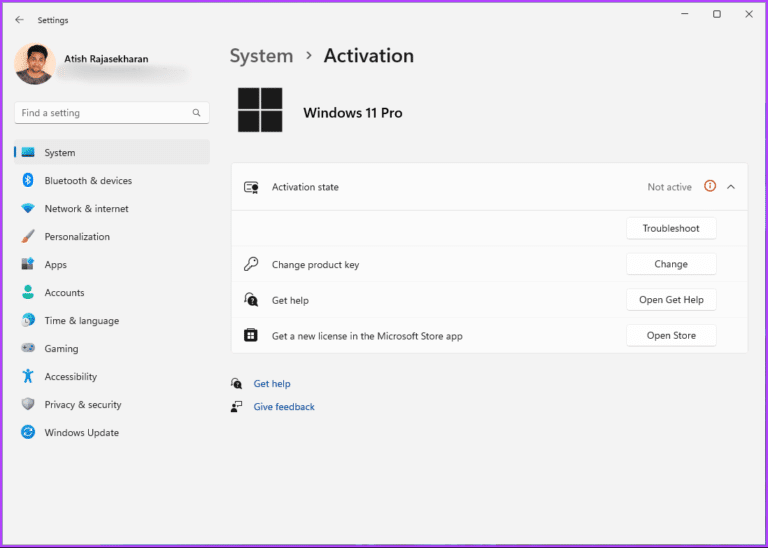Select Time & language in sidebar
The image size is (768, 548).
click(81, 321)
